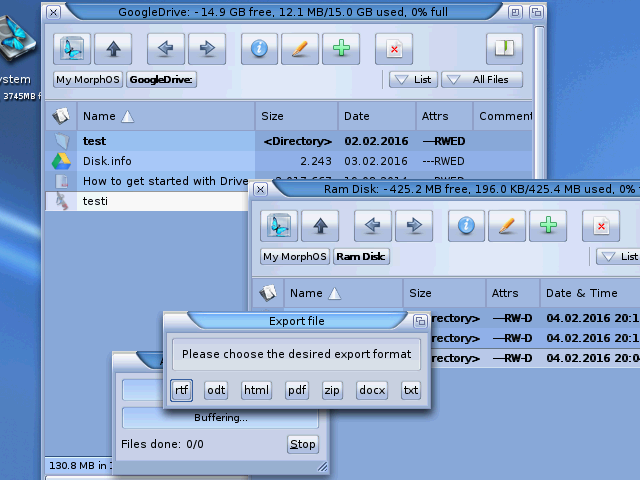
Task: Click the rename pencil icon in Ram Disk window
Action: [507, 226]
